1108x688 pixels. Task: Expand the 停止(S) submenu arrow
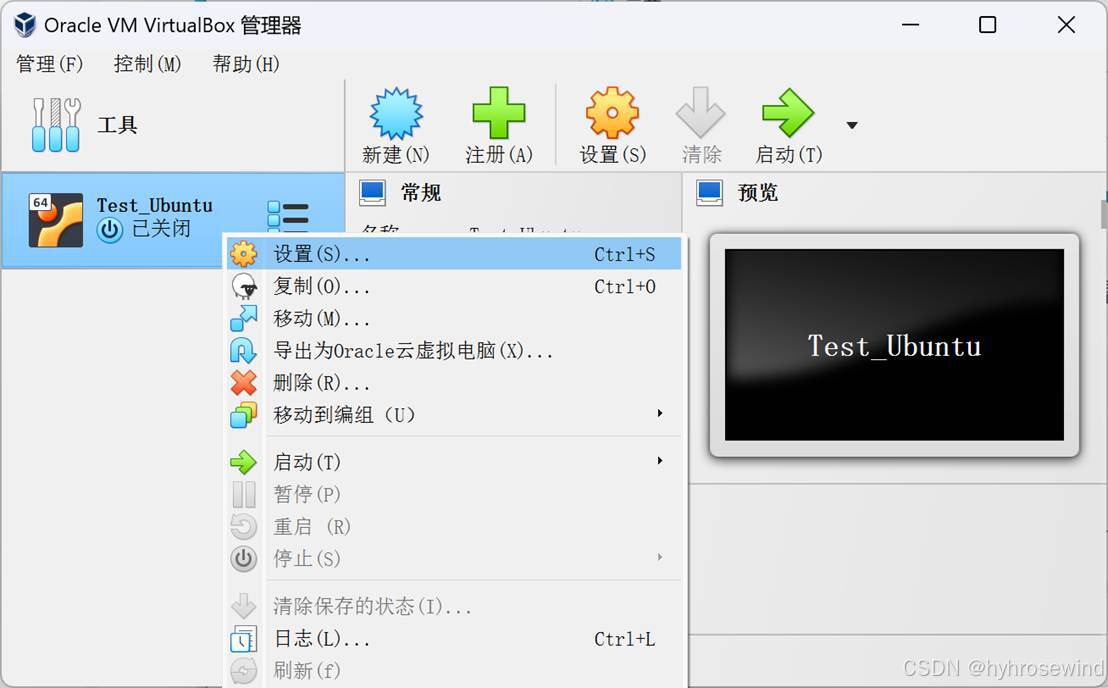659,557
